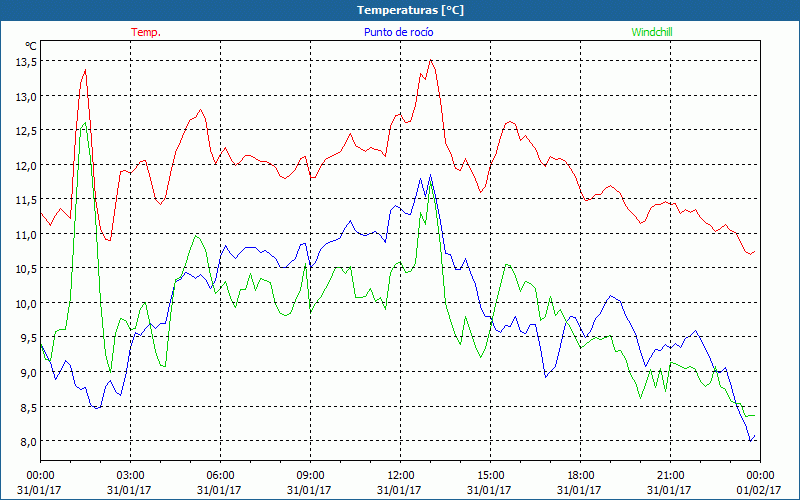The width and height of the screenshot is (800, 500).
Task: Select the red 'Temp.' legend label
Action: click(146, 32)
